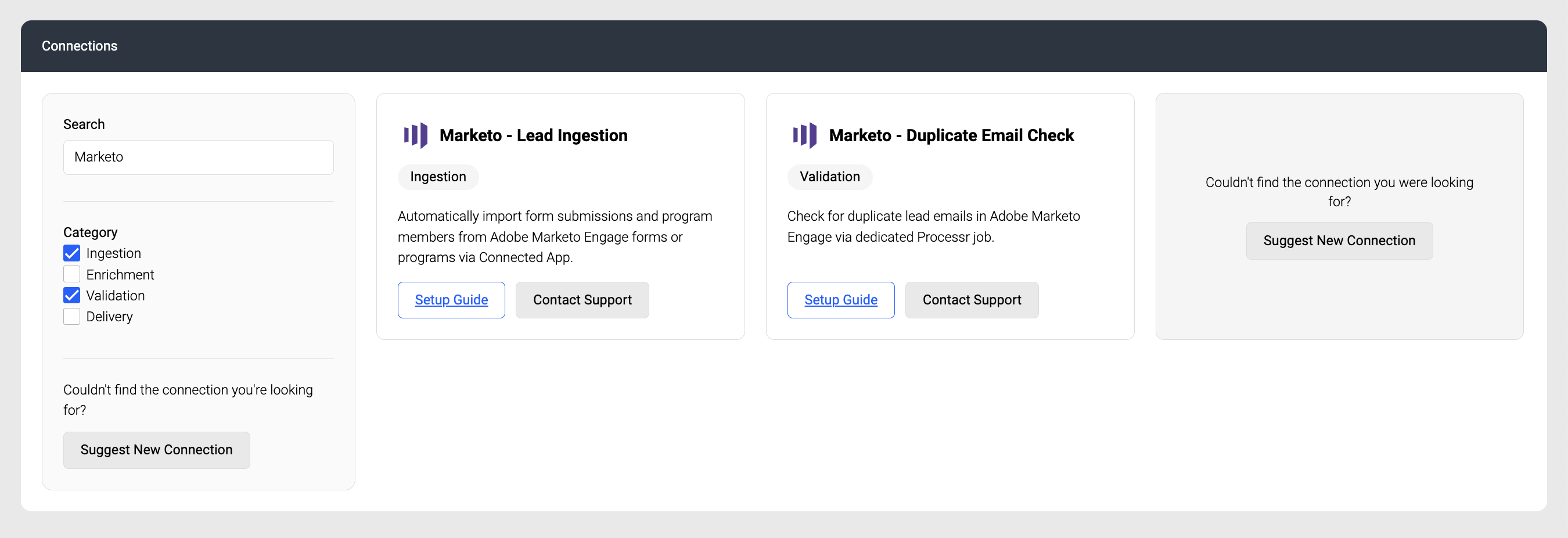Click the Category heading in the filter panel
Image resolution: width=1568 pixels, height=538 pixels.
(90, 232)
